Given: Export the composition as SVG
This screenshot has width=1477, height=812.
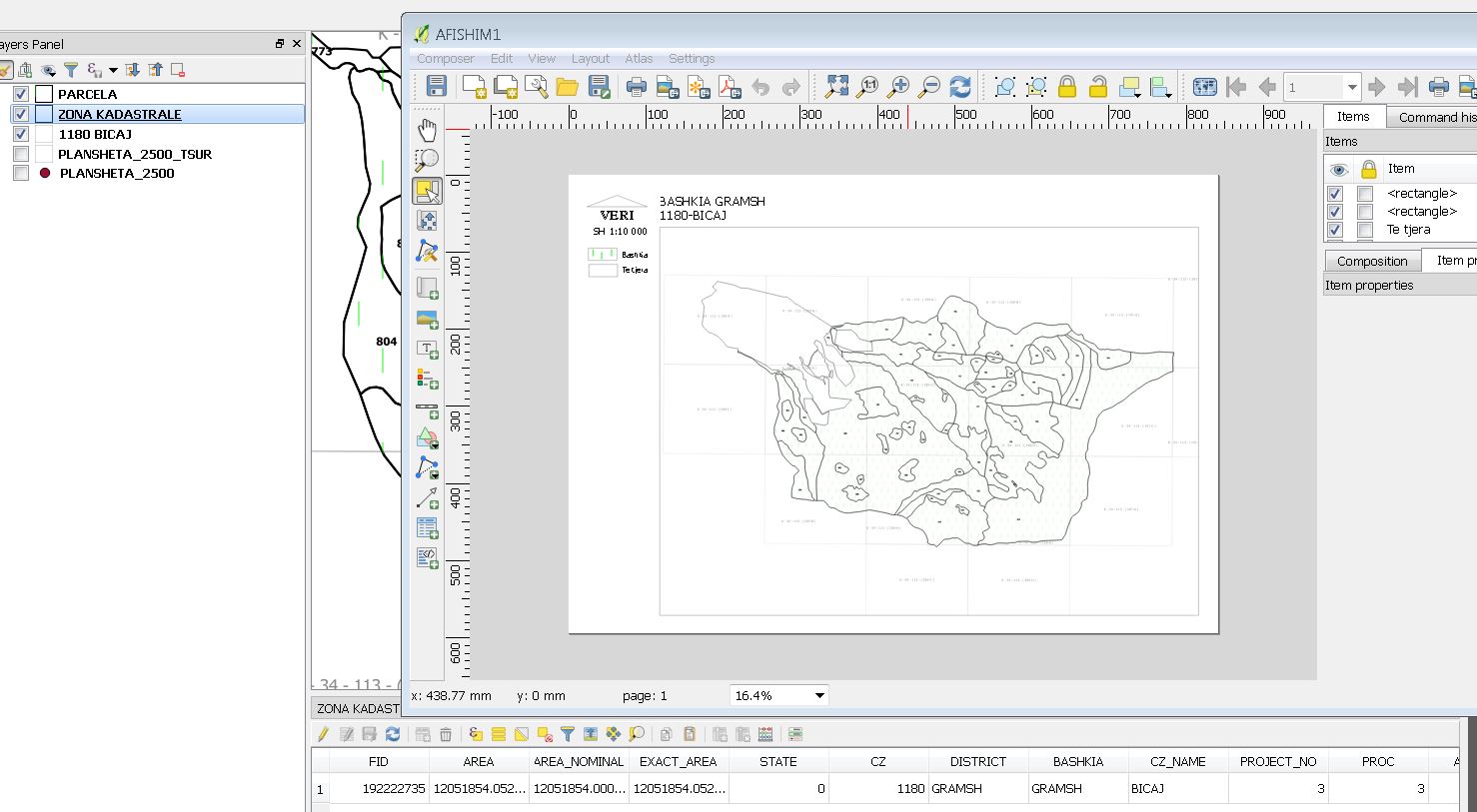Looking at the screenshot, I should [x=699, y=87].
